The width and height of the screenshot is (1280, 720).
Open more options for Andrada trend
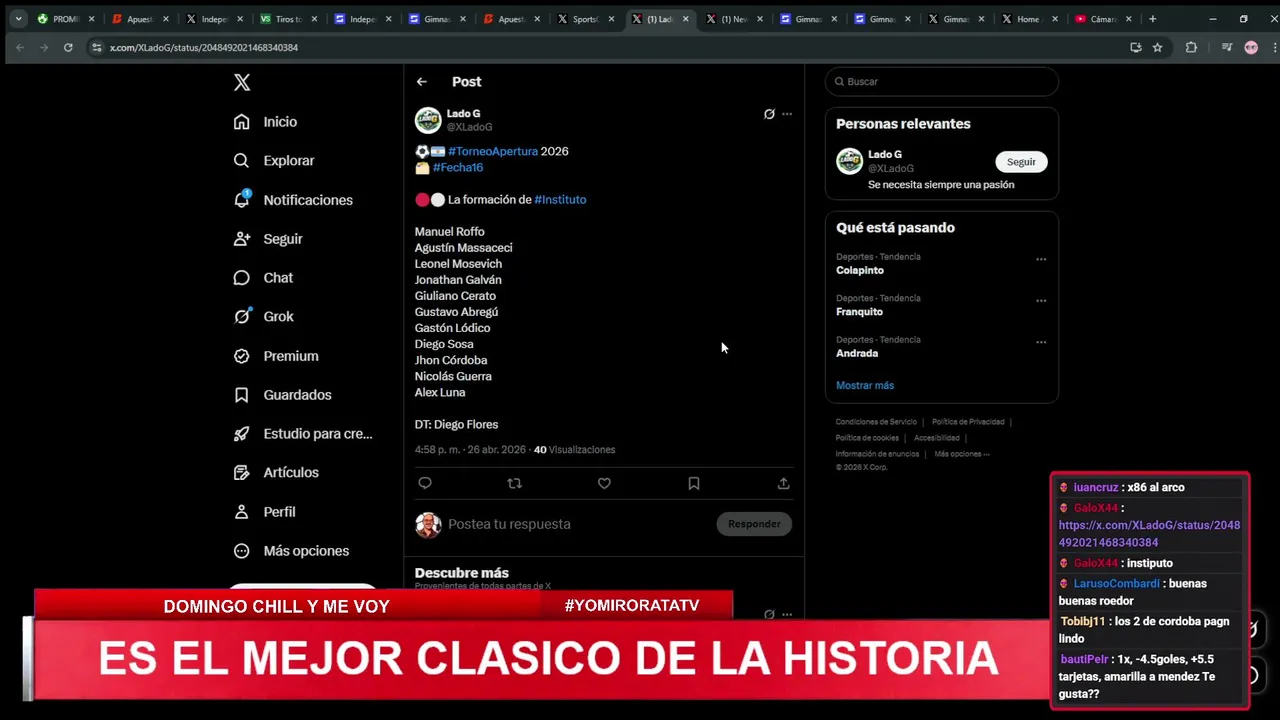click(1041, 342)
